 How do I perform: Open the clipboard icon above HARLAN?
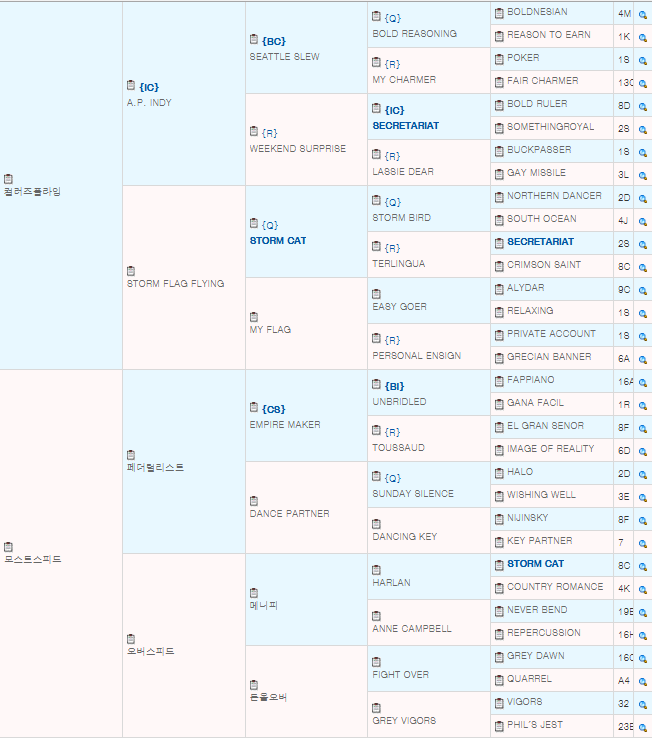(x=376, y=570)
